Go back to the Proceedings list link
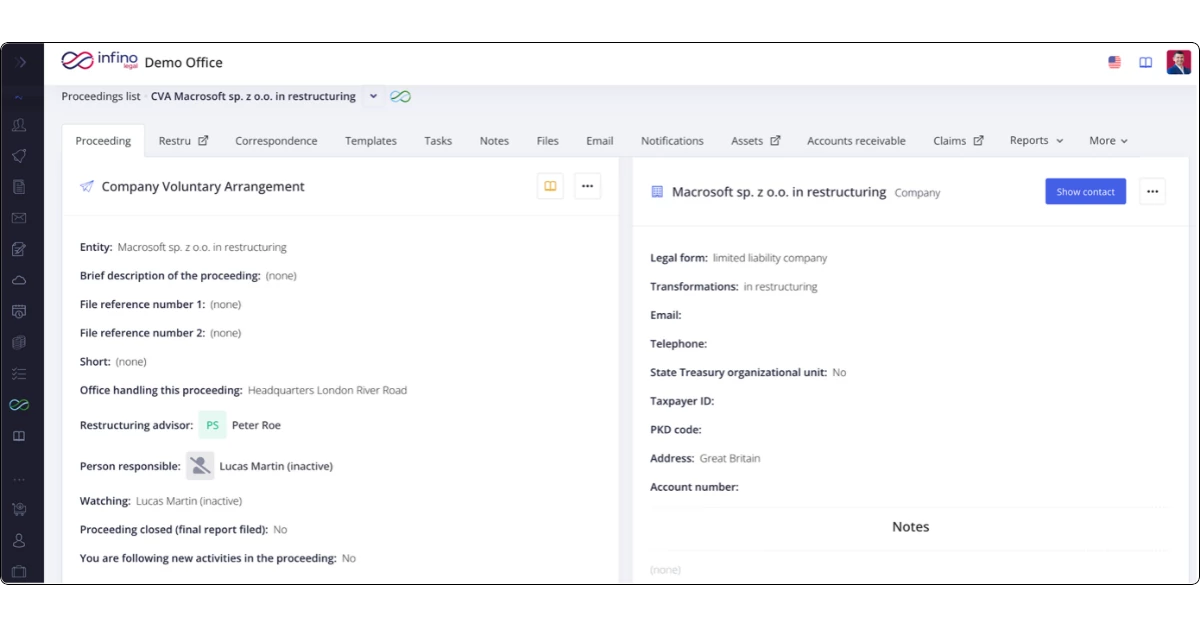The height and width of the screenshot is (627, 1200). point(101,97)
